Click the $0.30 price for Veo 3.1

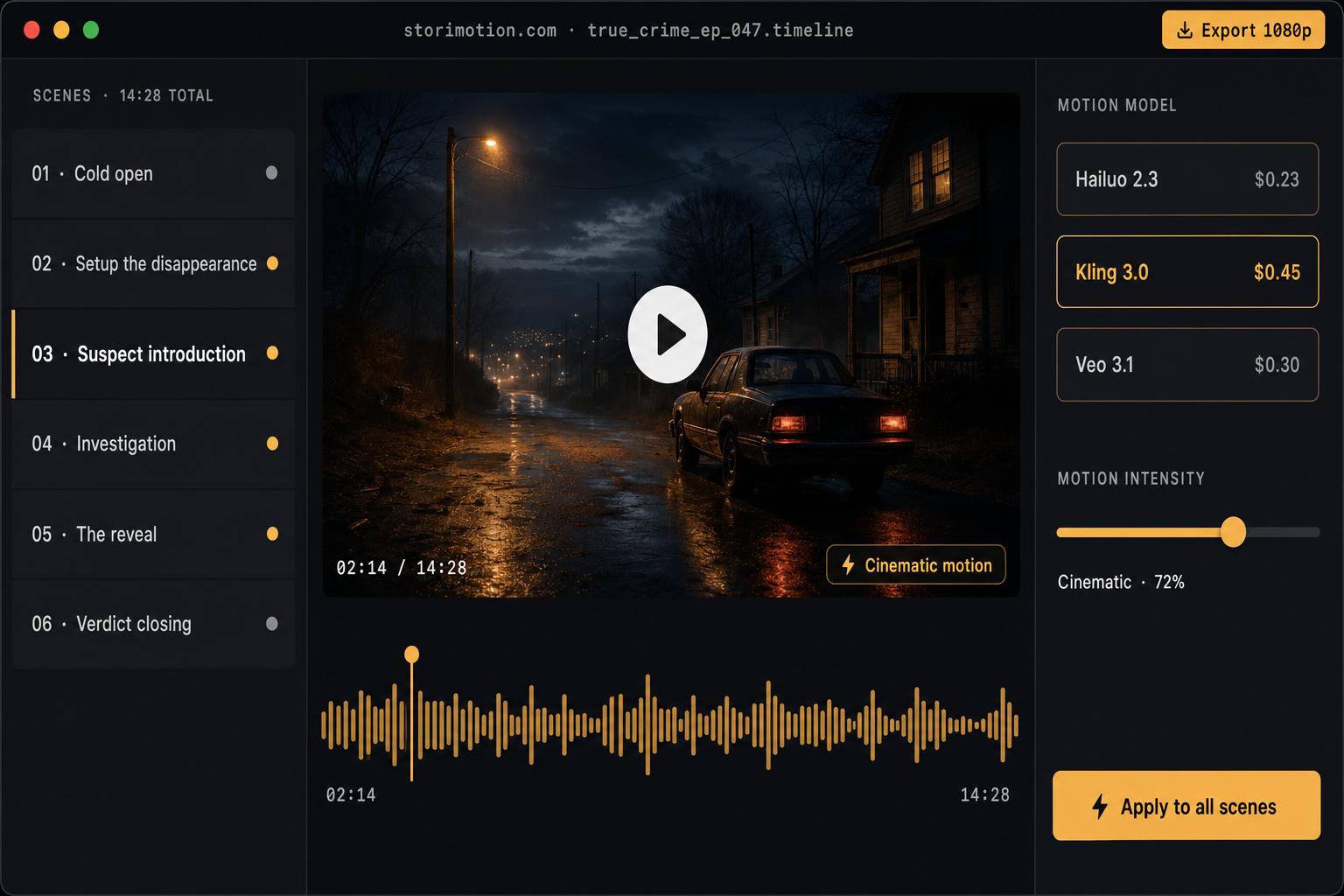[x=1277, y=365]
